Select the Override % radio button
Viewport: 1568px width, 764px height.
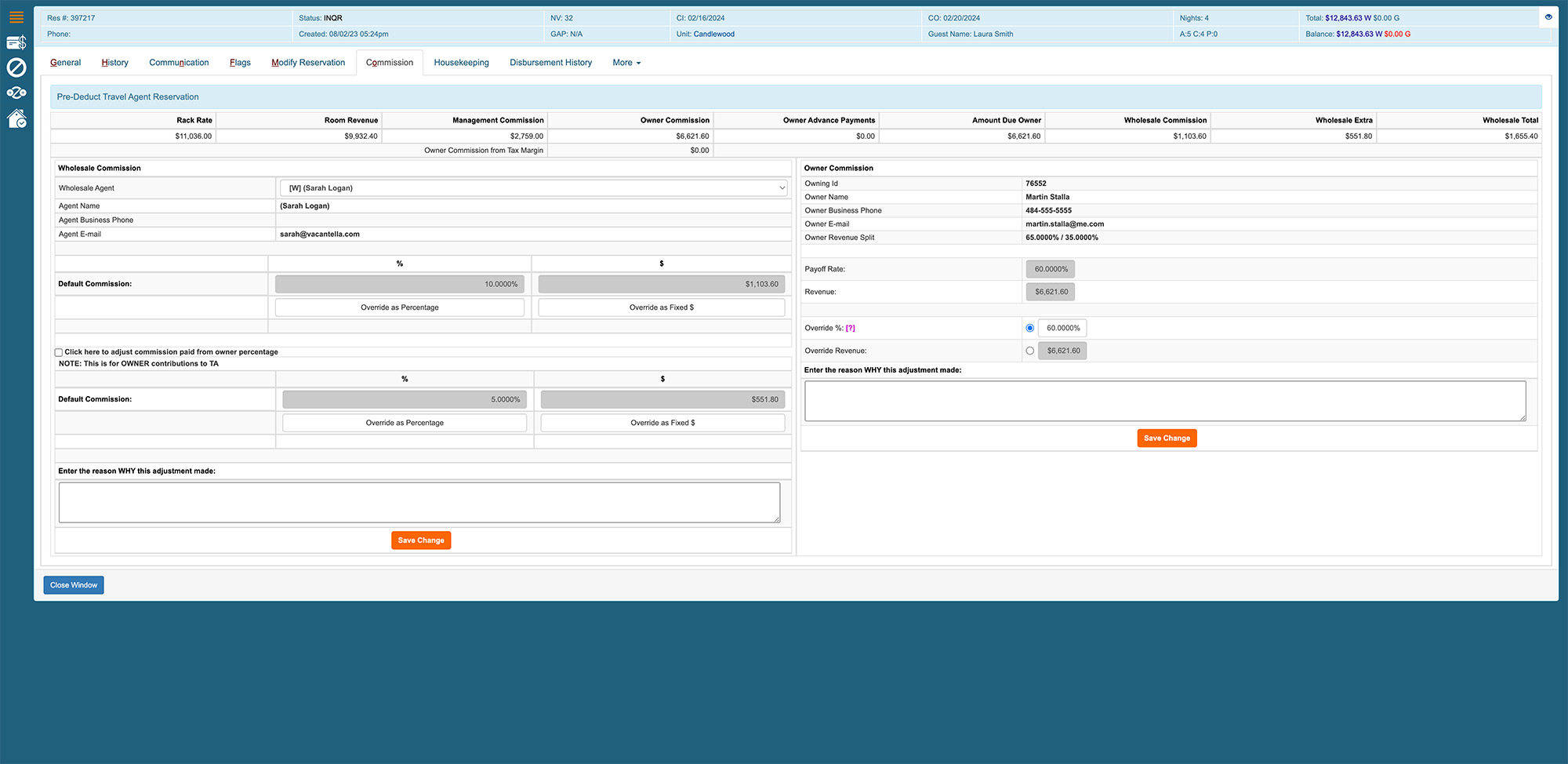(1030, 328)
